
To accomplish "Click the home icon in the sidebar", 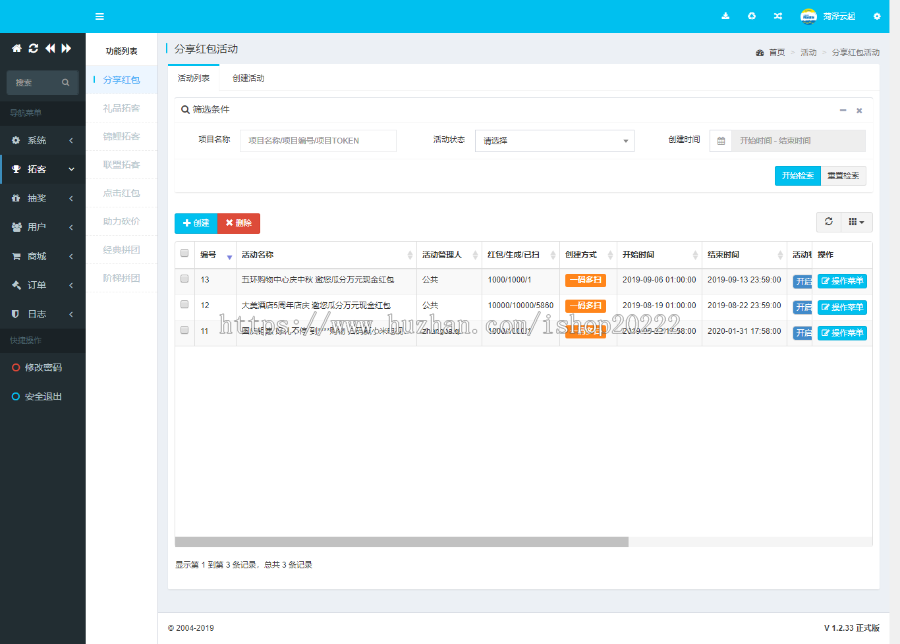I will 17,48.
